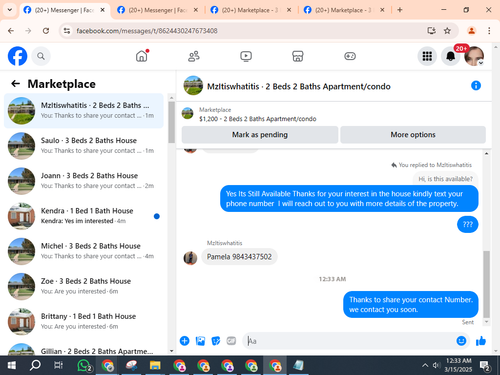Attach a photo with the image icon
Image resolution: width=500 pixels, height=375 pixels.
point(200,341)
